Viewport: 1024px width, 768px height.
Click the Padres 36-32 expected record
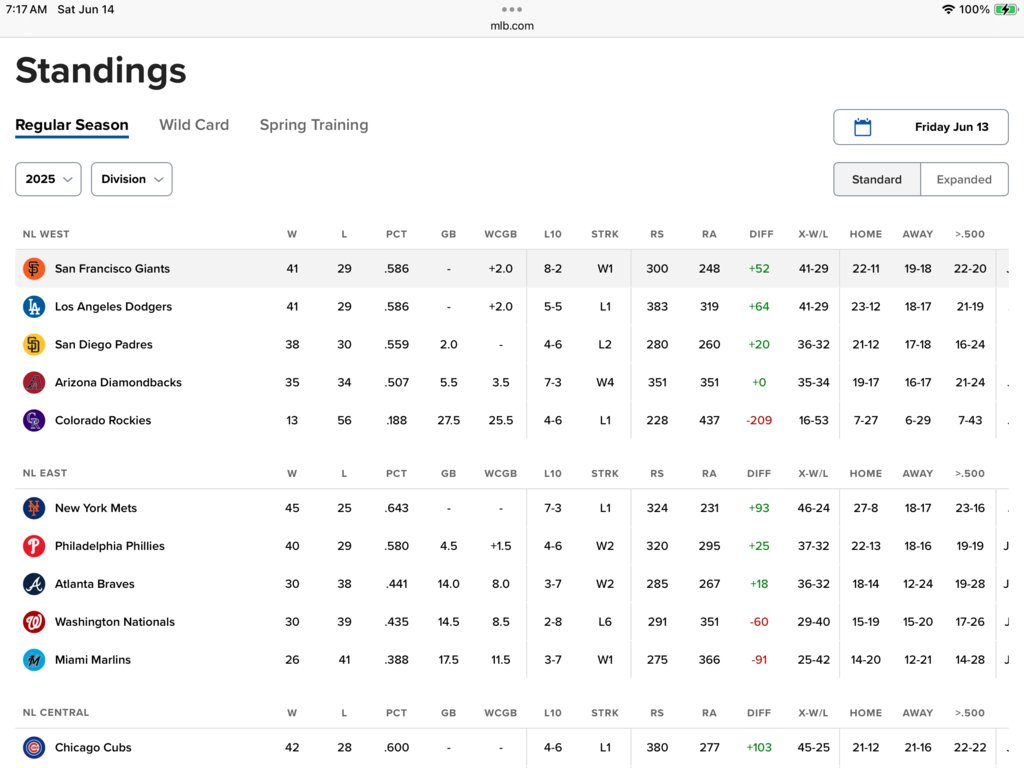(x=813, y=344)
